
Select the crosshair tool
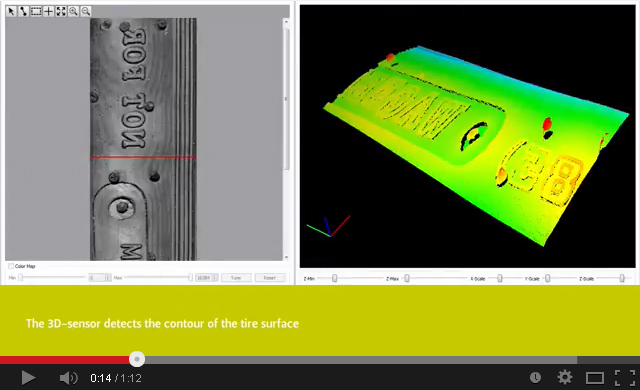pyautogui.click(x=49, y=11)
